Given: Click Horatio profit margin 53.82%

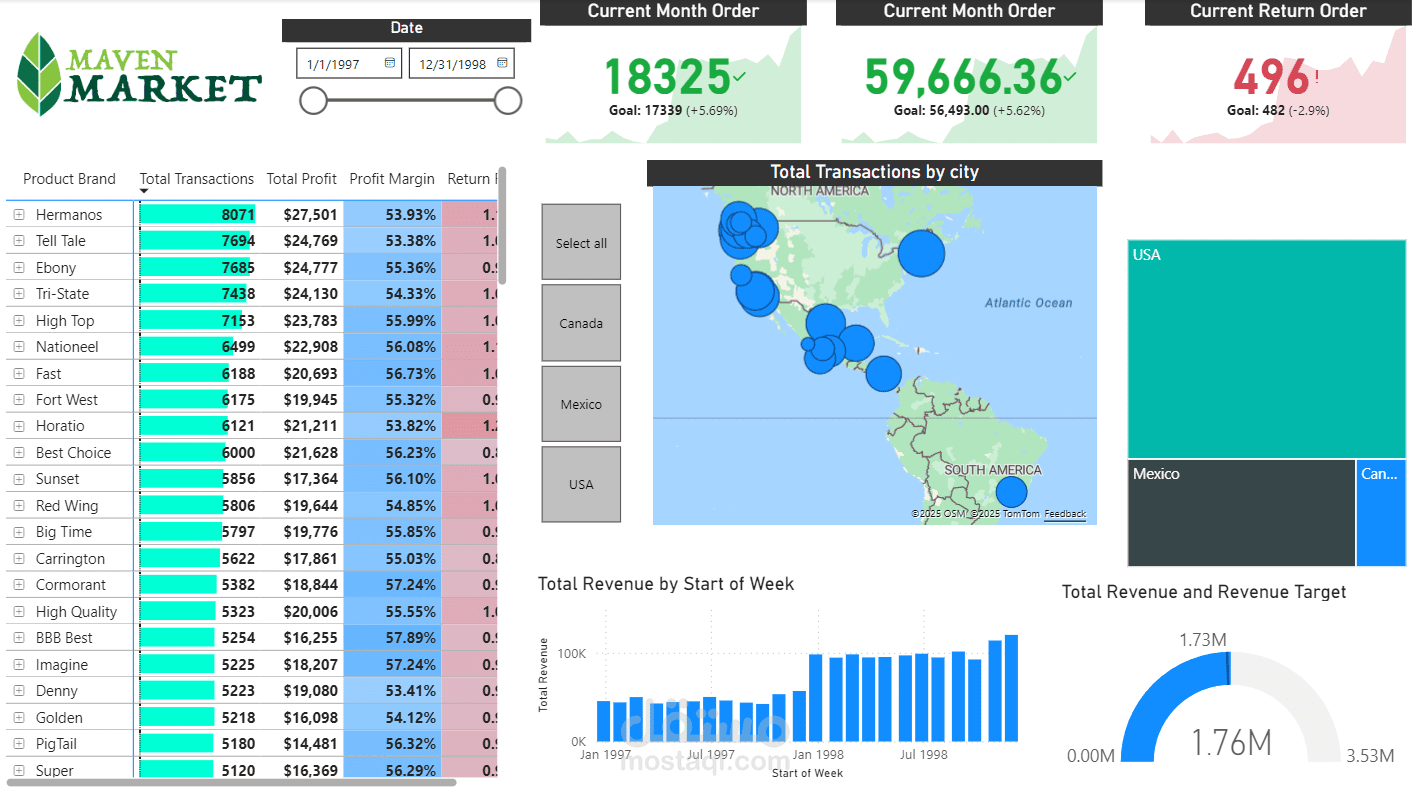Looking at the screenshot, I should tap(411, 425).
